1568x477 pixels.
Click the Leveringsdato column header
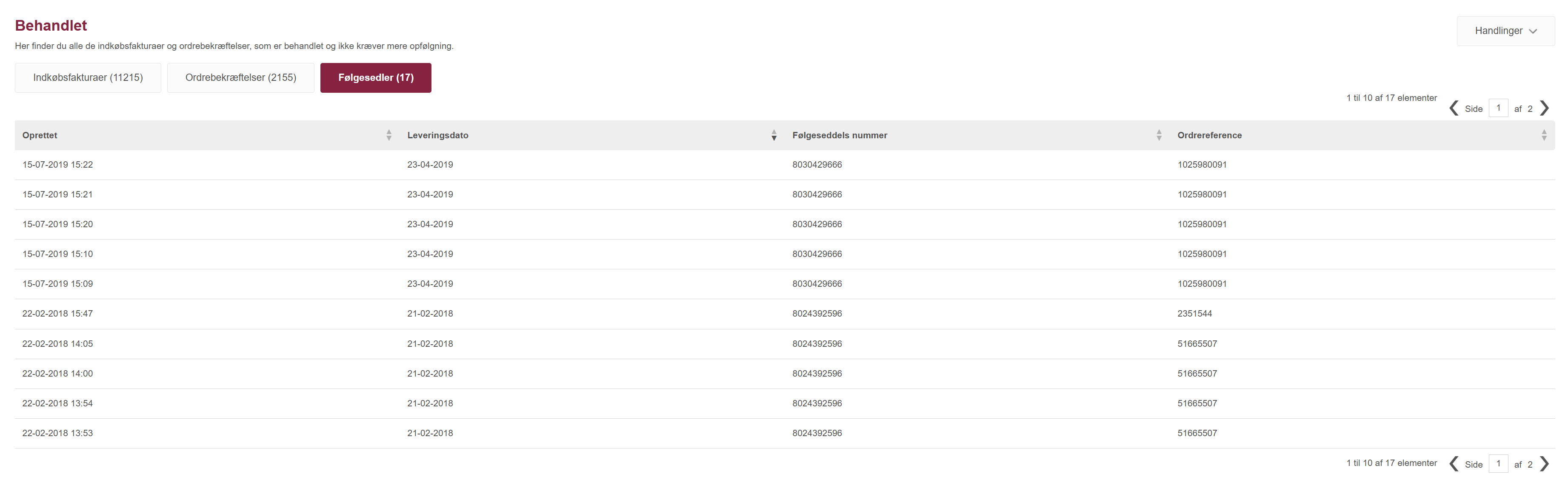tap(438, 135)
